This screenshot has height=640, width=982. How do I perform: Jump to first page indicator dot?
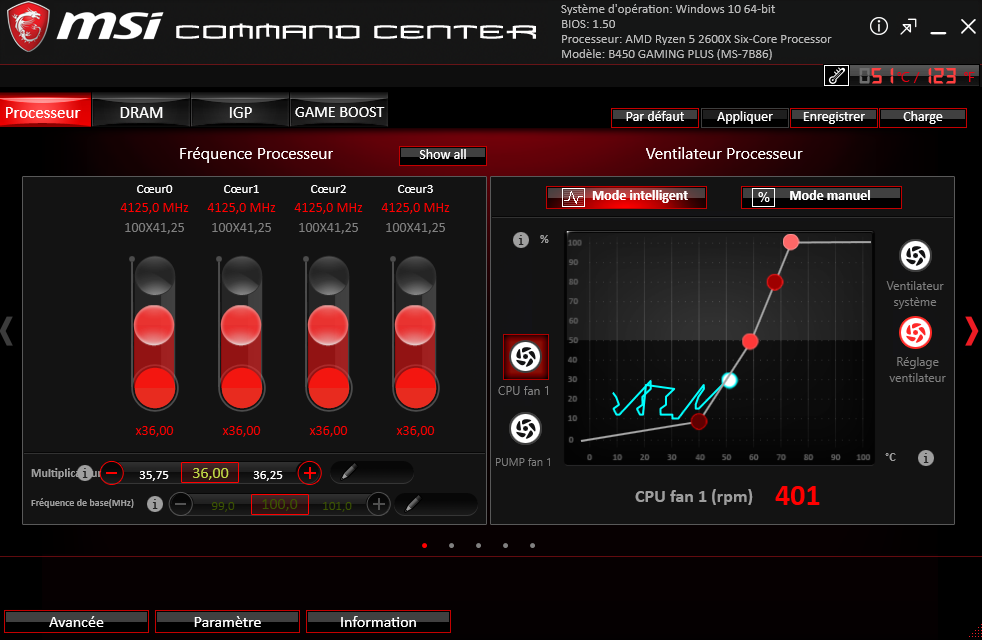coord(425,545)
